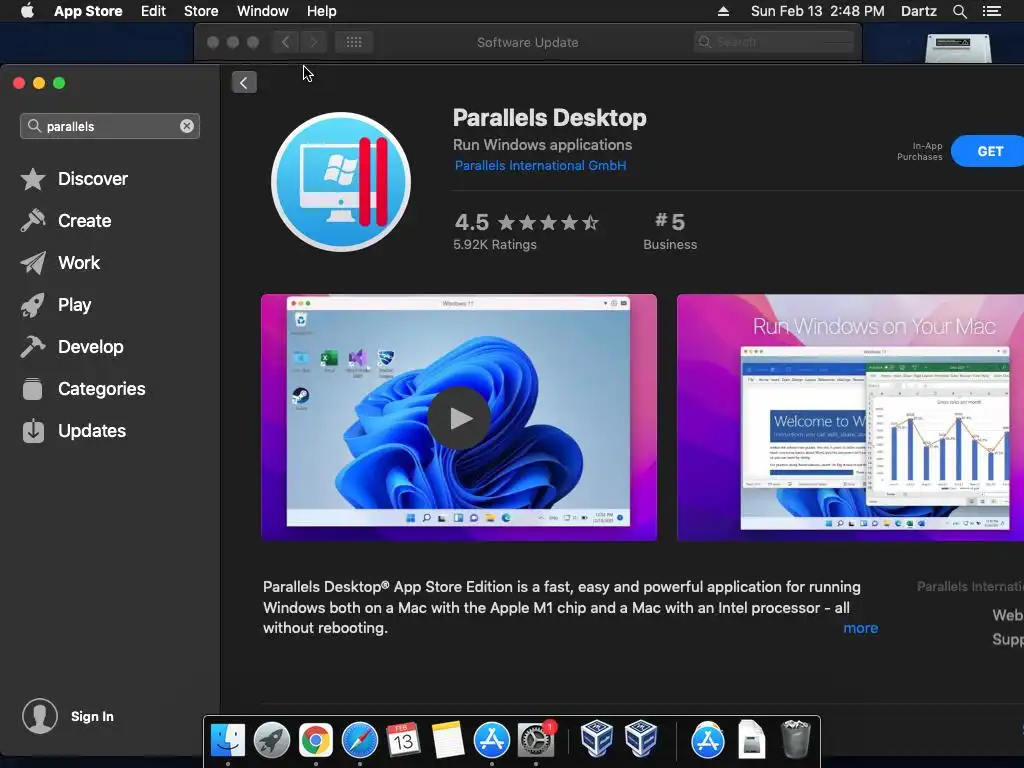The width and height of the screenshot is (1024, 768).
Task: Open the Play section
Action: 56,305
